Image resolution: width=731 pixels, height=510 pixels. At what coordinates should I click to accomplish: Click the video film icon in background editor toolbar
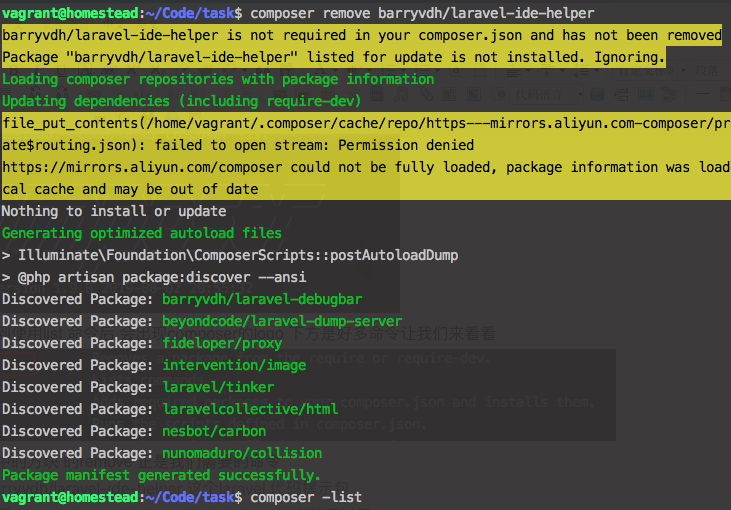click(x=377, y=95)
